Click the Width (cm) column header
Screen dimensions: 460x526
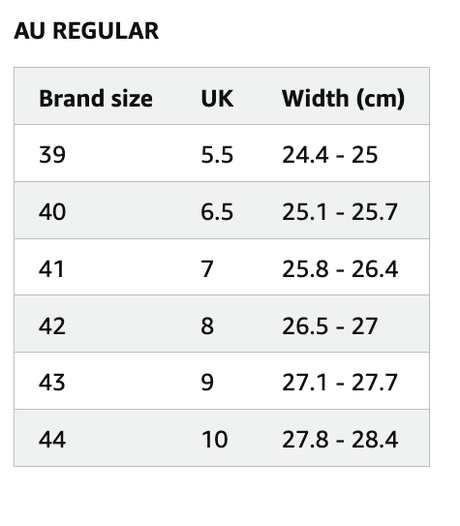343,99
